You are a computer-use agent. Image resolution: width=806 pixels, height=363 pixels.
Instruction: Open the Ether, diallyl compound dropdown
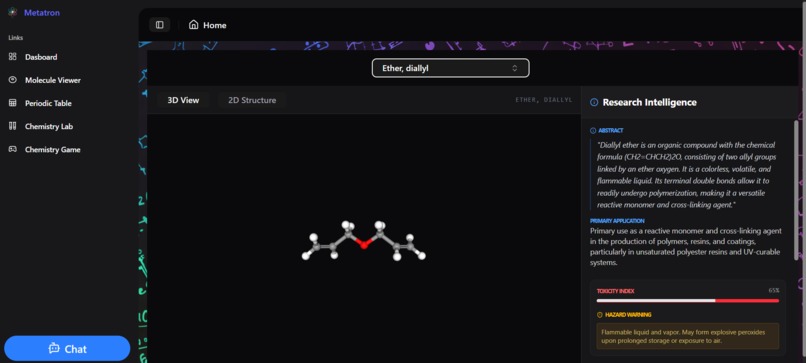pos(450,68)
